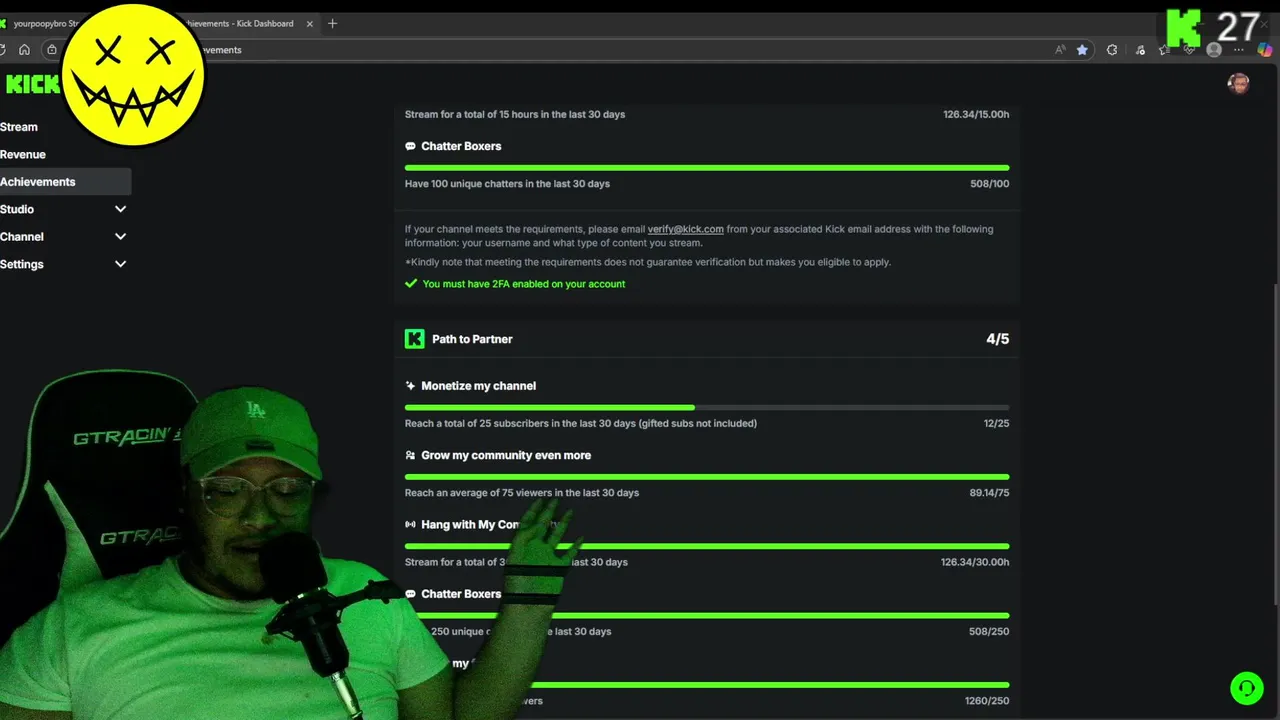Click the Grow my community people icon
Viewport: 1280px width, 720px height.
[x=410, y=455]
